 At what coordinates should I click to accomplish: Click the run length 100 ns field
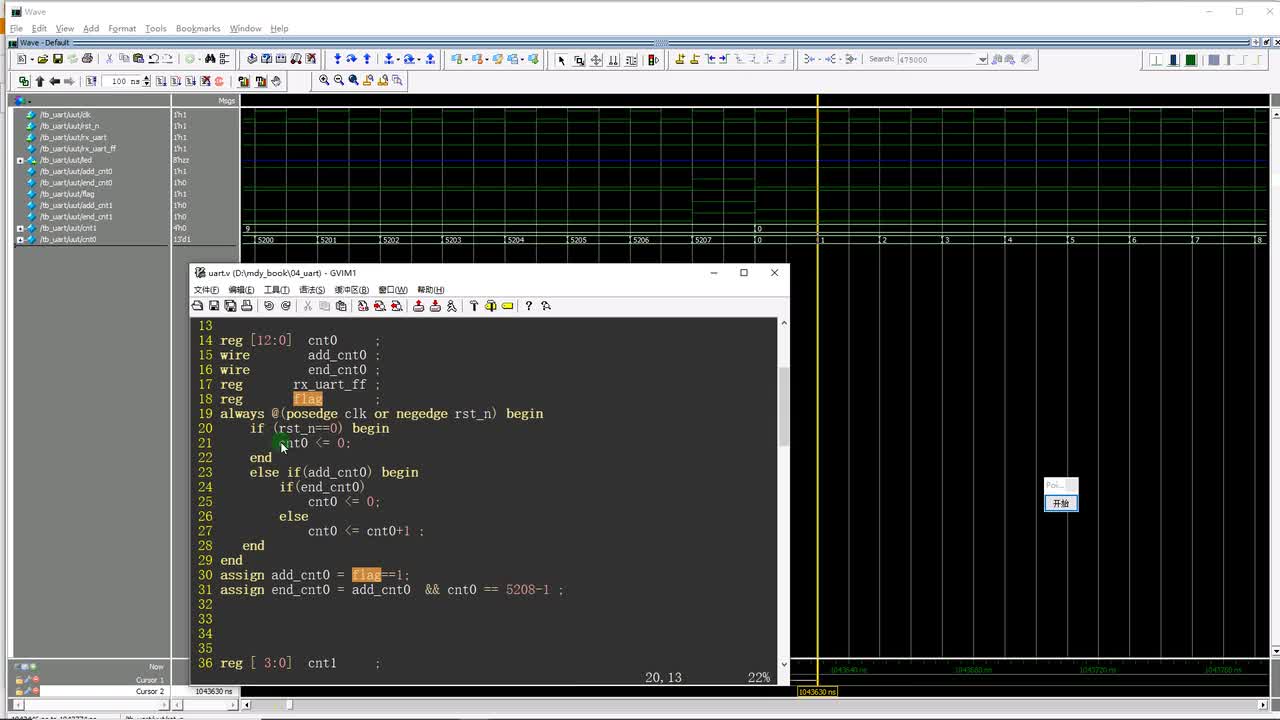123,81
